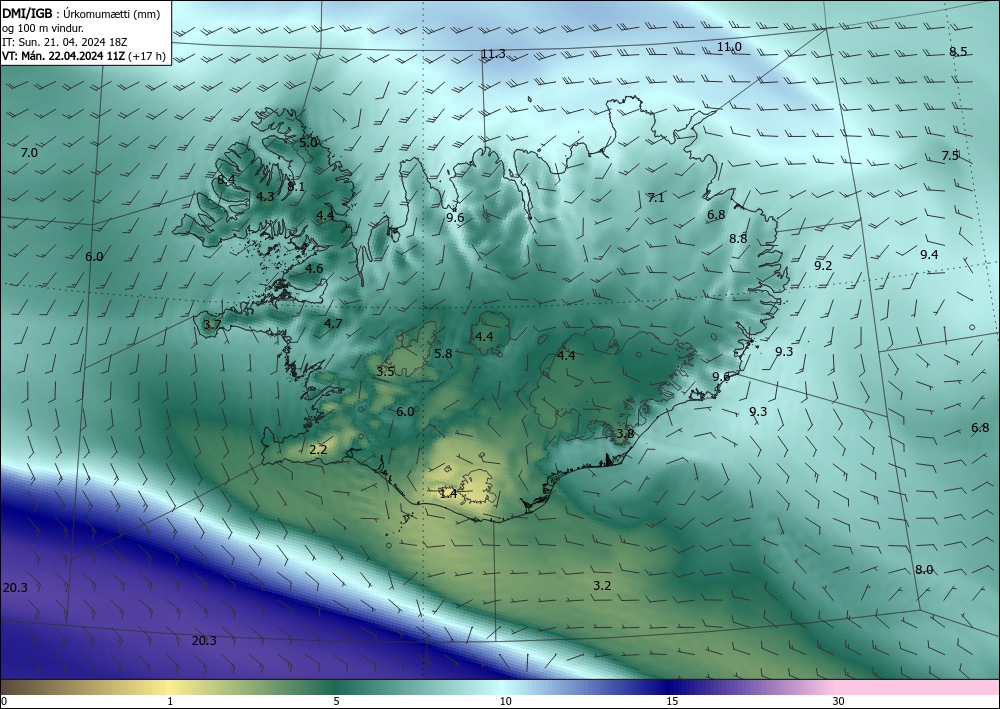Click the legend tick label 5

pyautogui.click(x=336, y=702)
